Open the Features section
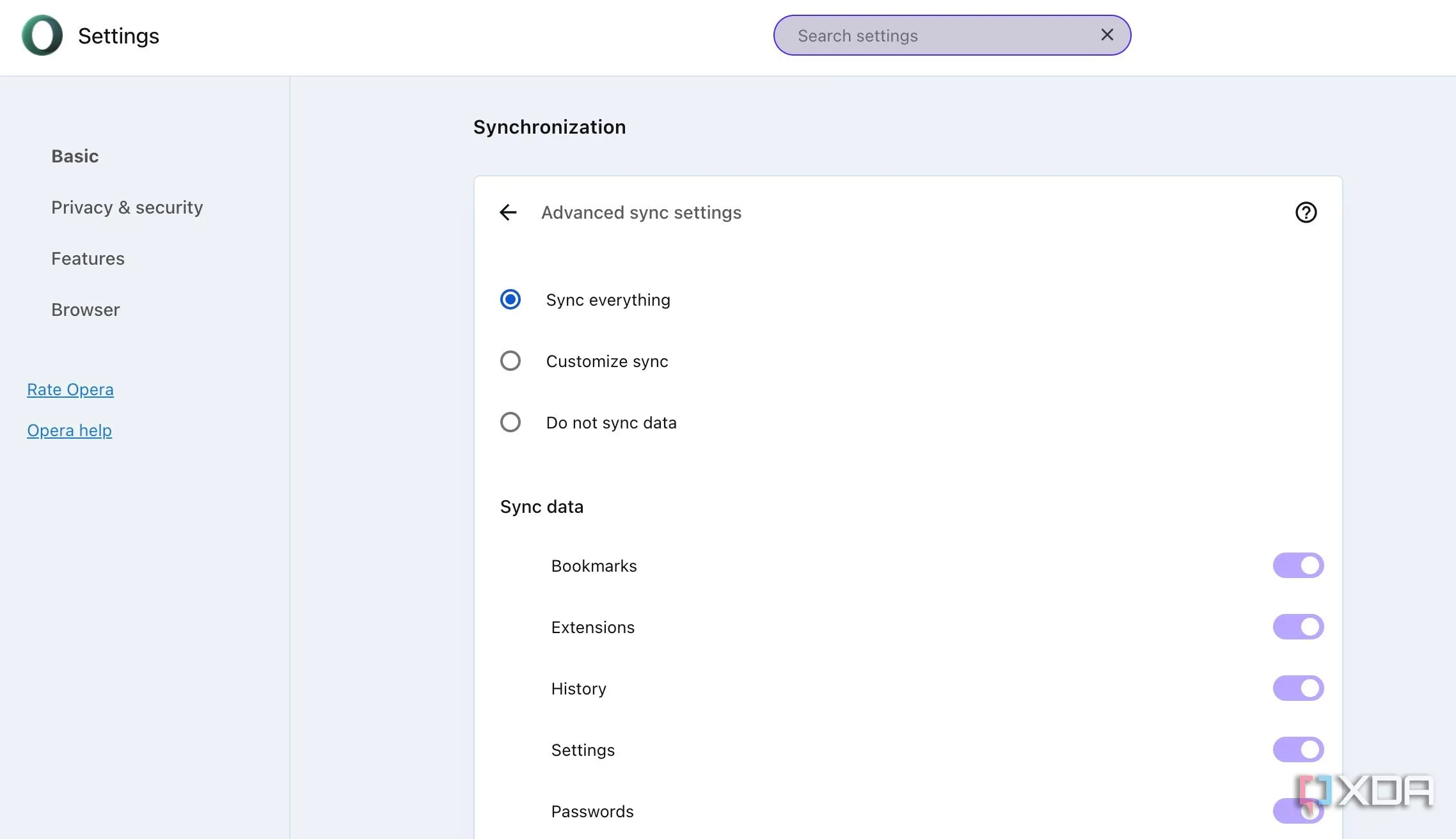Image resolution: width=1456 pixels, height=839 pixels. tap(88, 258)
